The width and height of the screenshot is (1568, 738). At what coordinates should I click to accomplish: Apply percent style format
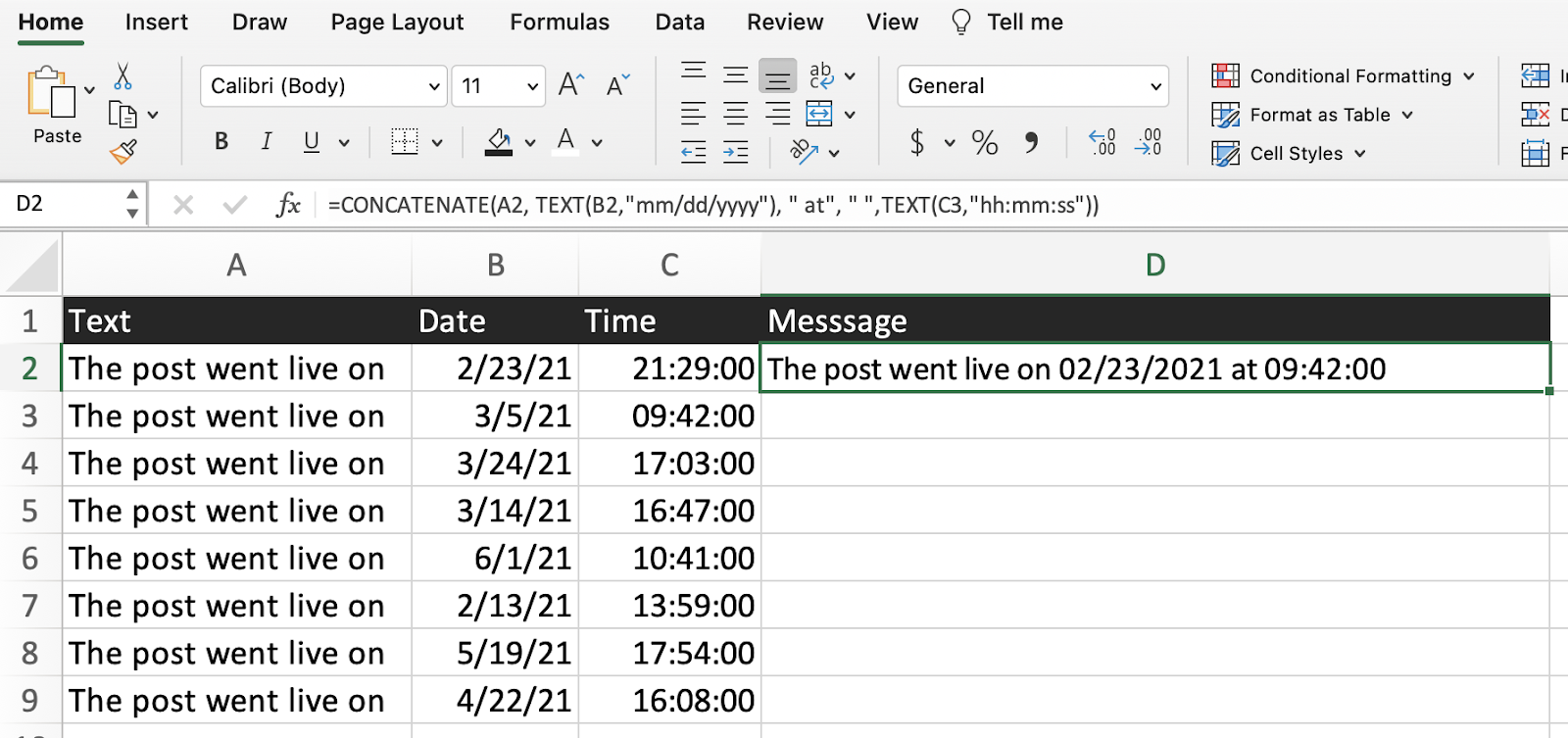click(985, 143)
